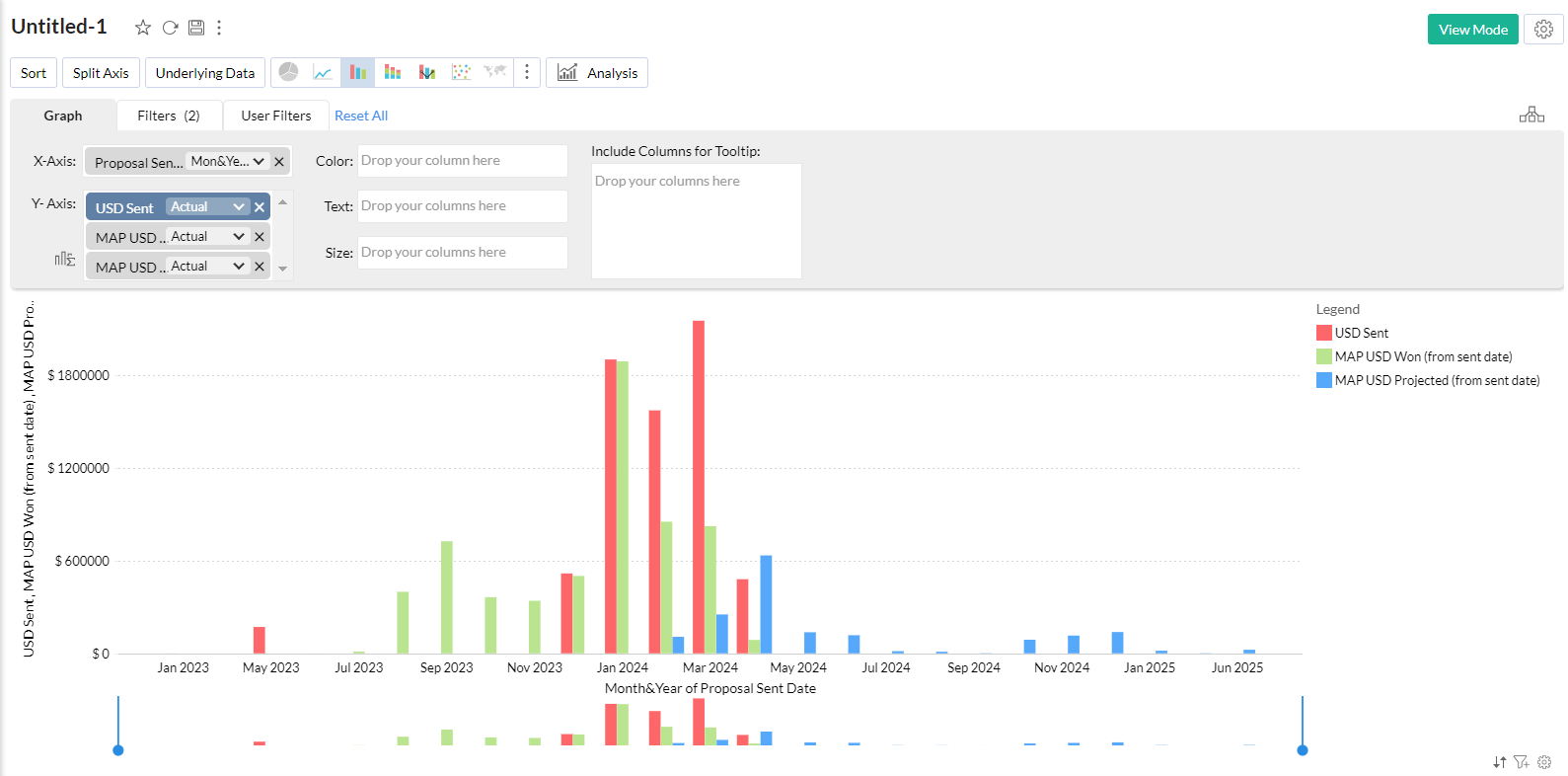
Task: Switch to the line chart type
Action: pyautogui.click(x=323, y=72)
